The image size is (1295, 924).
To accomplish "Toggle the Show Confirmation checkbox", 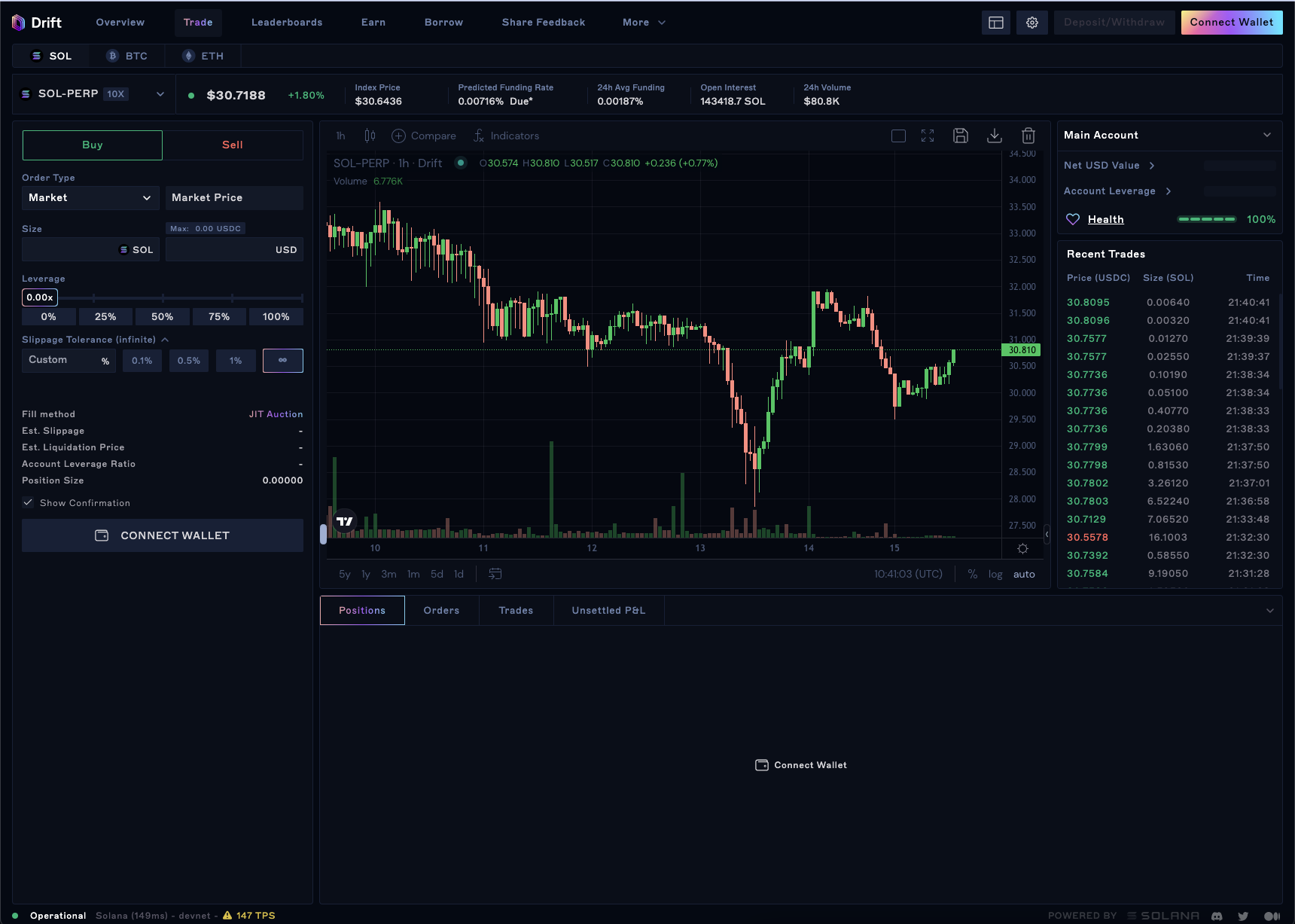I will pos(28,502).
